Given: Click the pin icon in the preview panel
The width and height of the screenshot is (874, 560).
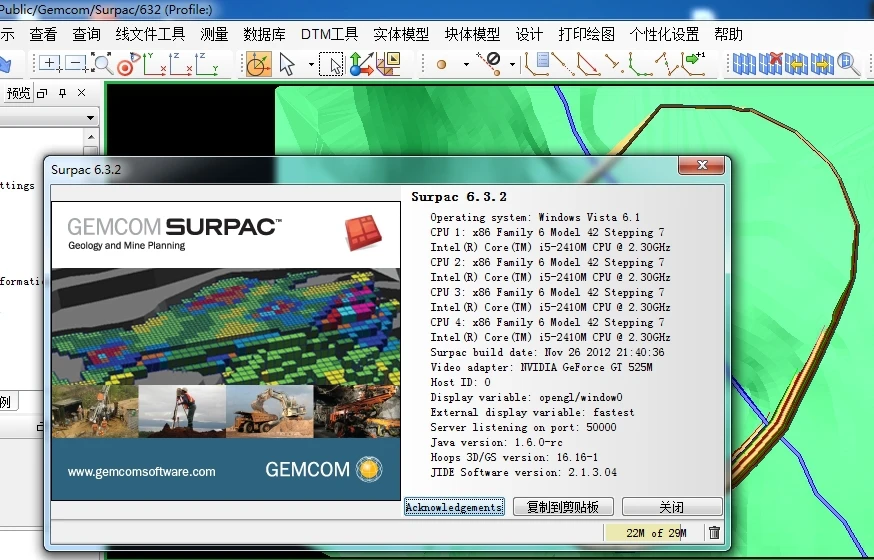Looking at the screenshot, I should [62, 93].
